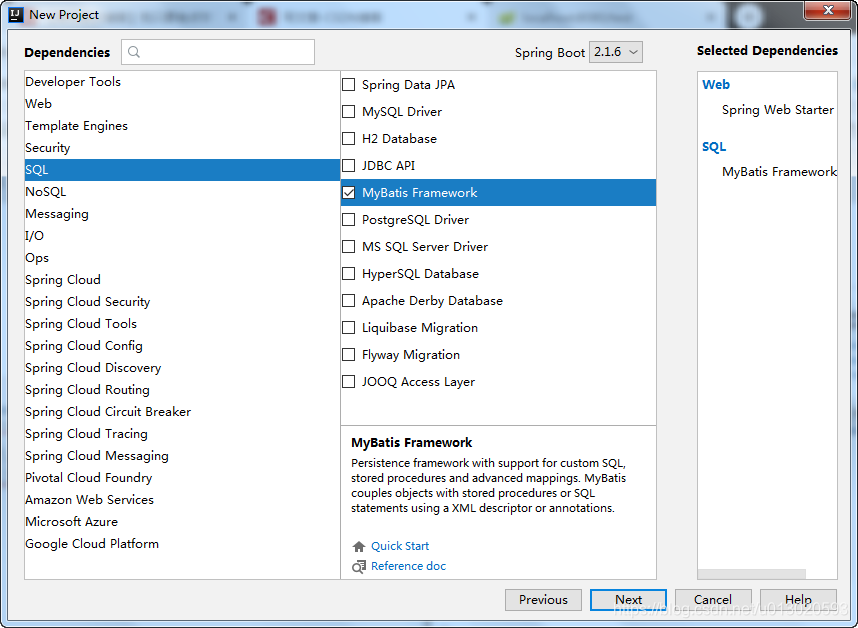Tick the H2 Database checkbox
This screenshot has width=858, height=628.
[x=349, y=138]
